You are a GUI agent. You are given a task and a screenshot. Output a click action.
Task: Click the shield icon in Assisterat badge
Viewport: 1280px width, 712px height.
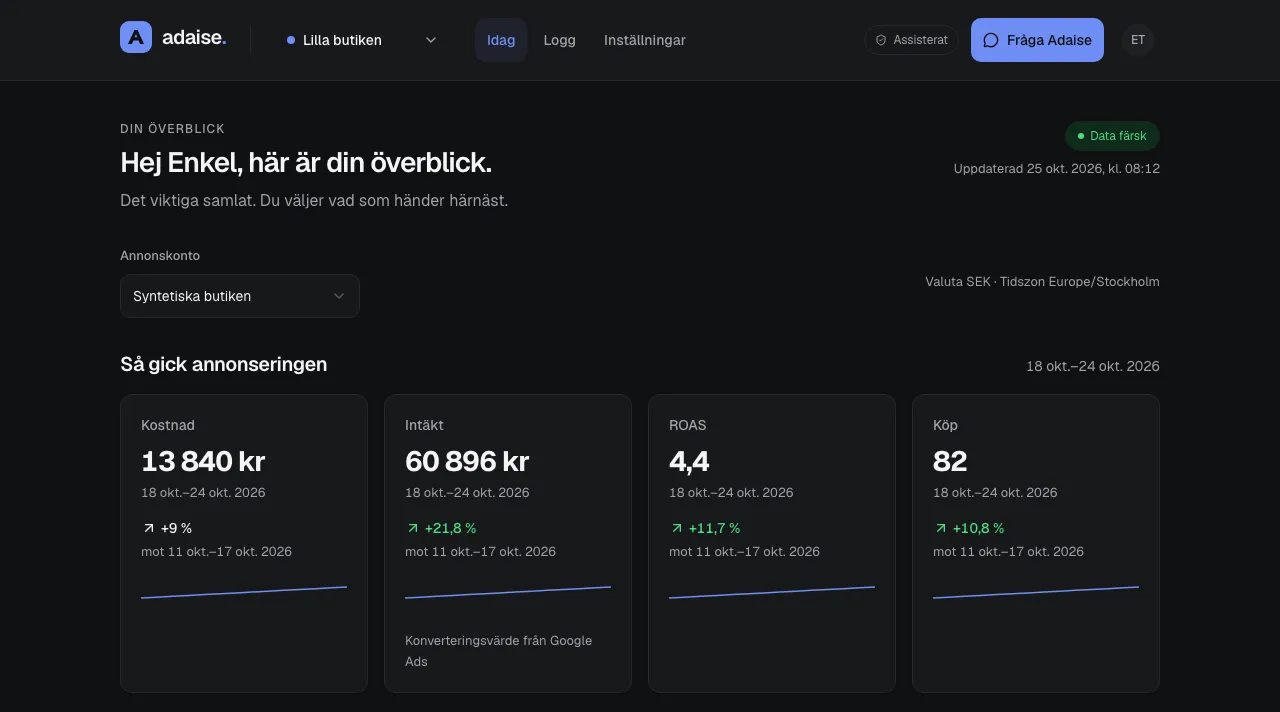pyautogui.click(x=881, y=40)
